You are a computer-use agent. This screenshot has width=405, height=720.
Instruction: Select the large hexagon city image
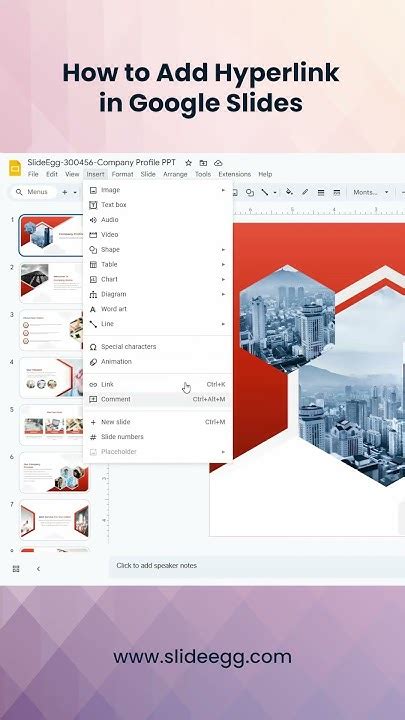[352, 386]
